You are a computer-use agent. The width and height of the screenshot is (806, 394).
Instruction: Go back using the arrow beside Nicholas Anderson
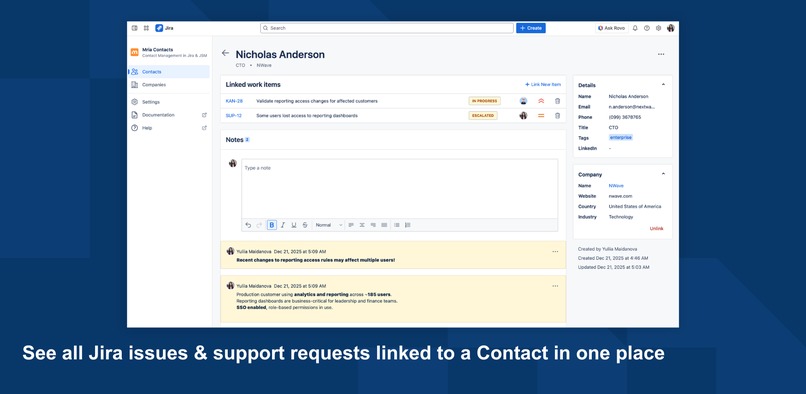click(x=225, y=53)
